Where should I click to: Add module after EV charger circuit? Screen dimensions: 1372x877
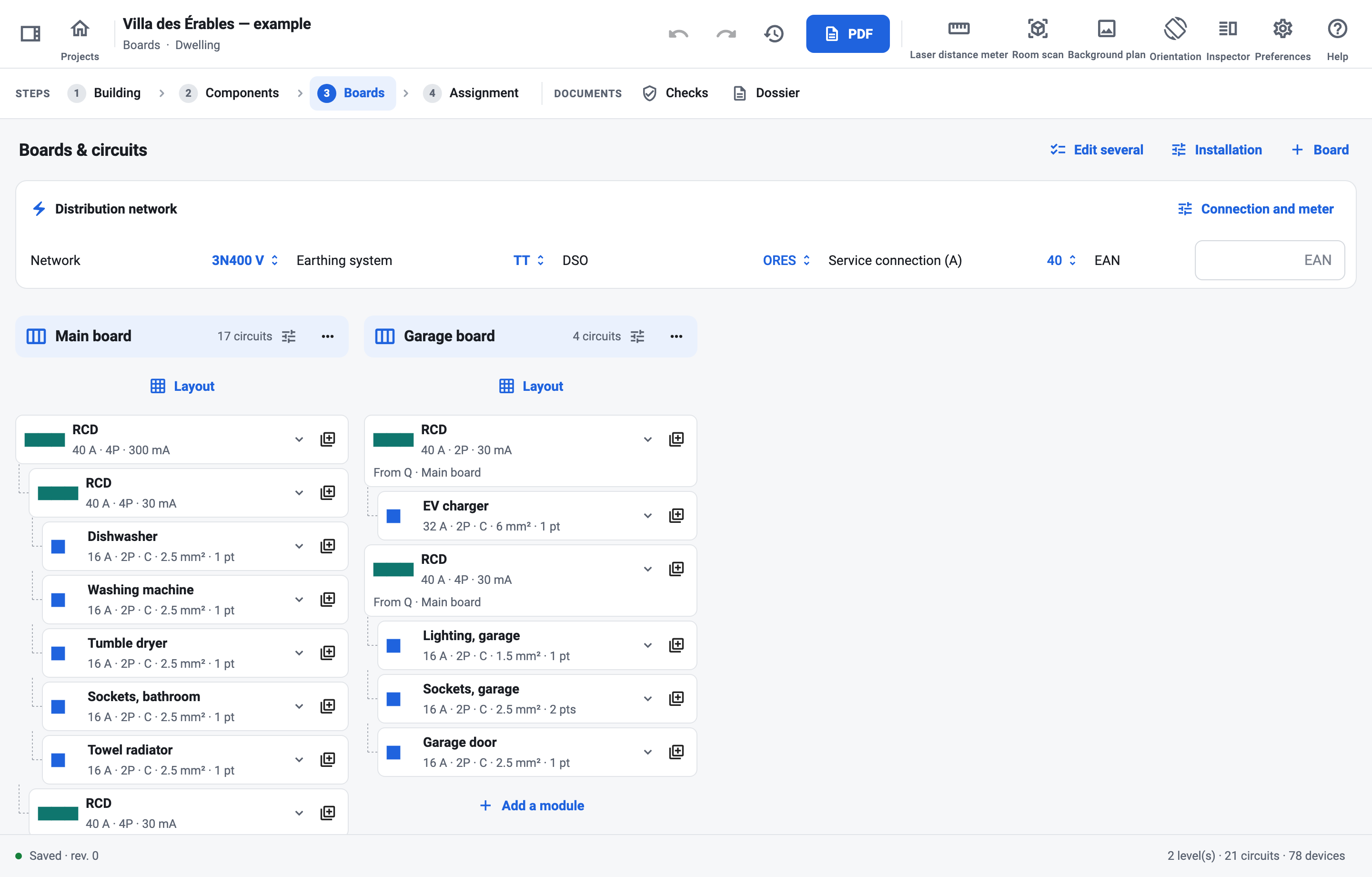point(676,516)
